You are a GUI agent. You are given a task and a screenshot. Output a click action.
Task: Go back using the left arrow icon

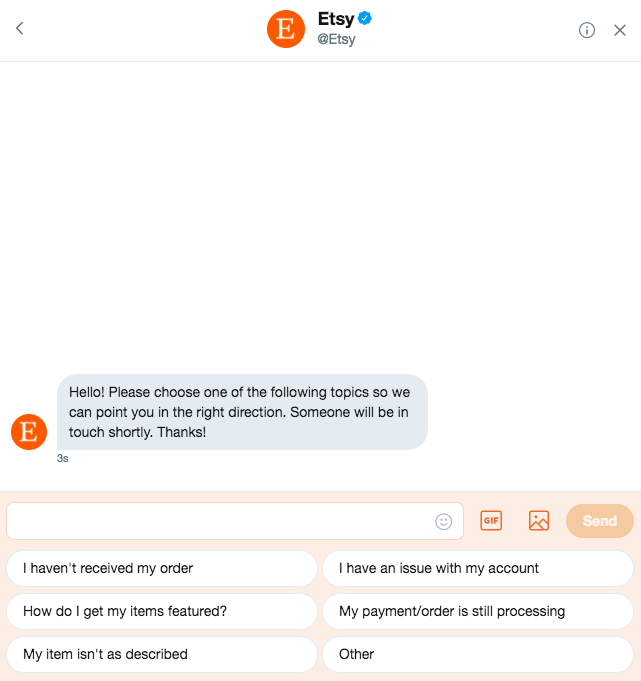click(20, 29)
